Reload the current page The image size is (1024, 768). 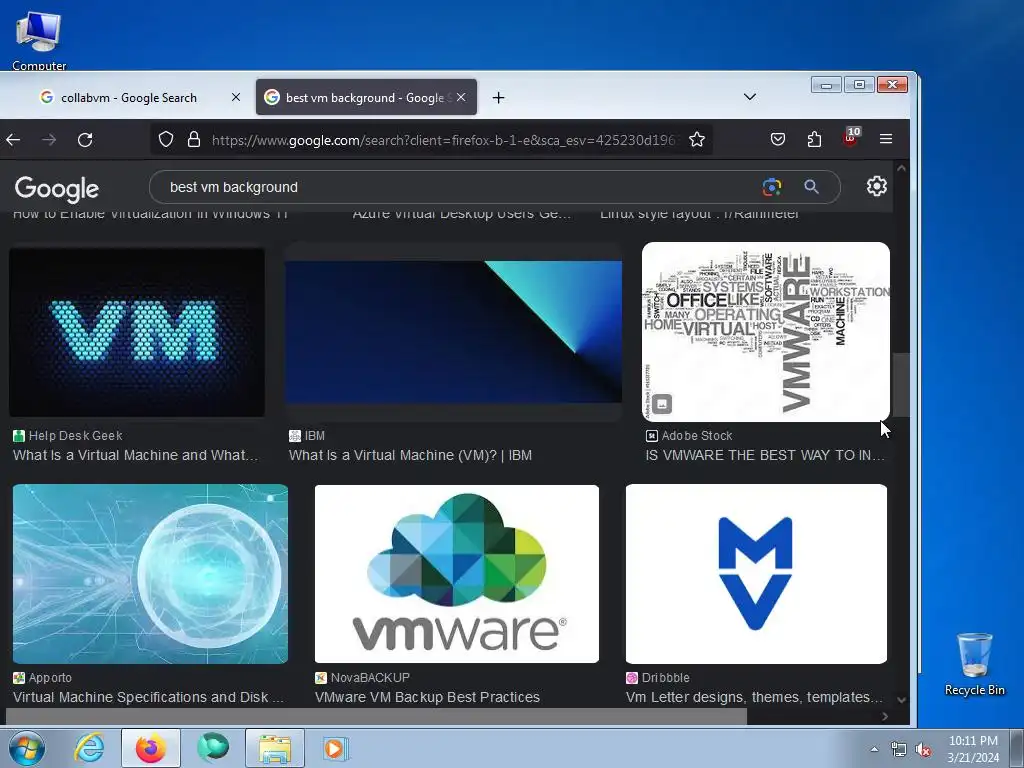[85, 140]
